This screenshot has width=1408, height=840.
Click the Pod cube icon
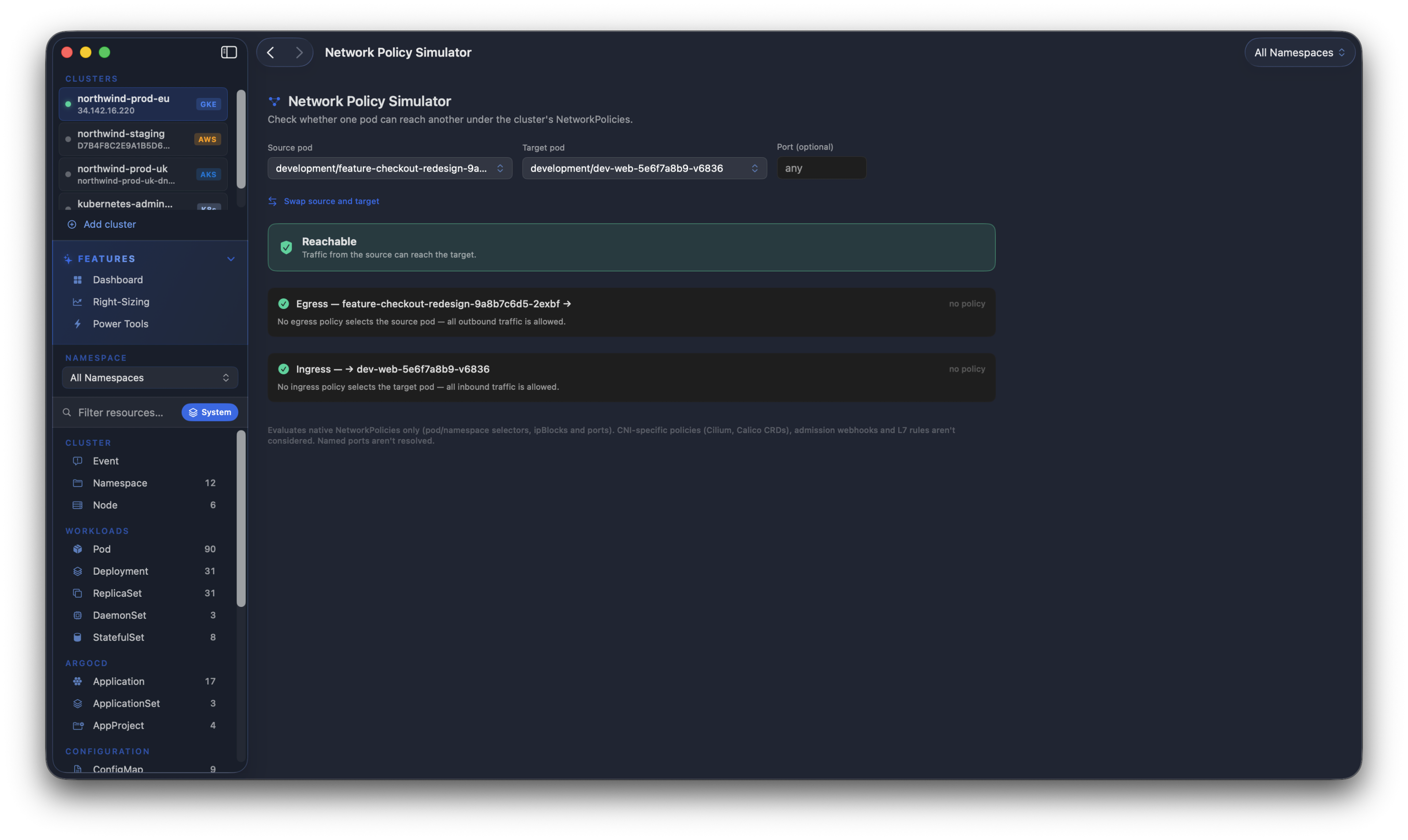(x=78, y=549)
